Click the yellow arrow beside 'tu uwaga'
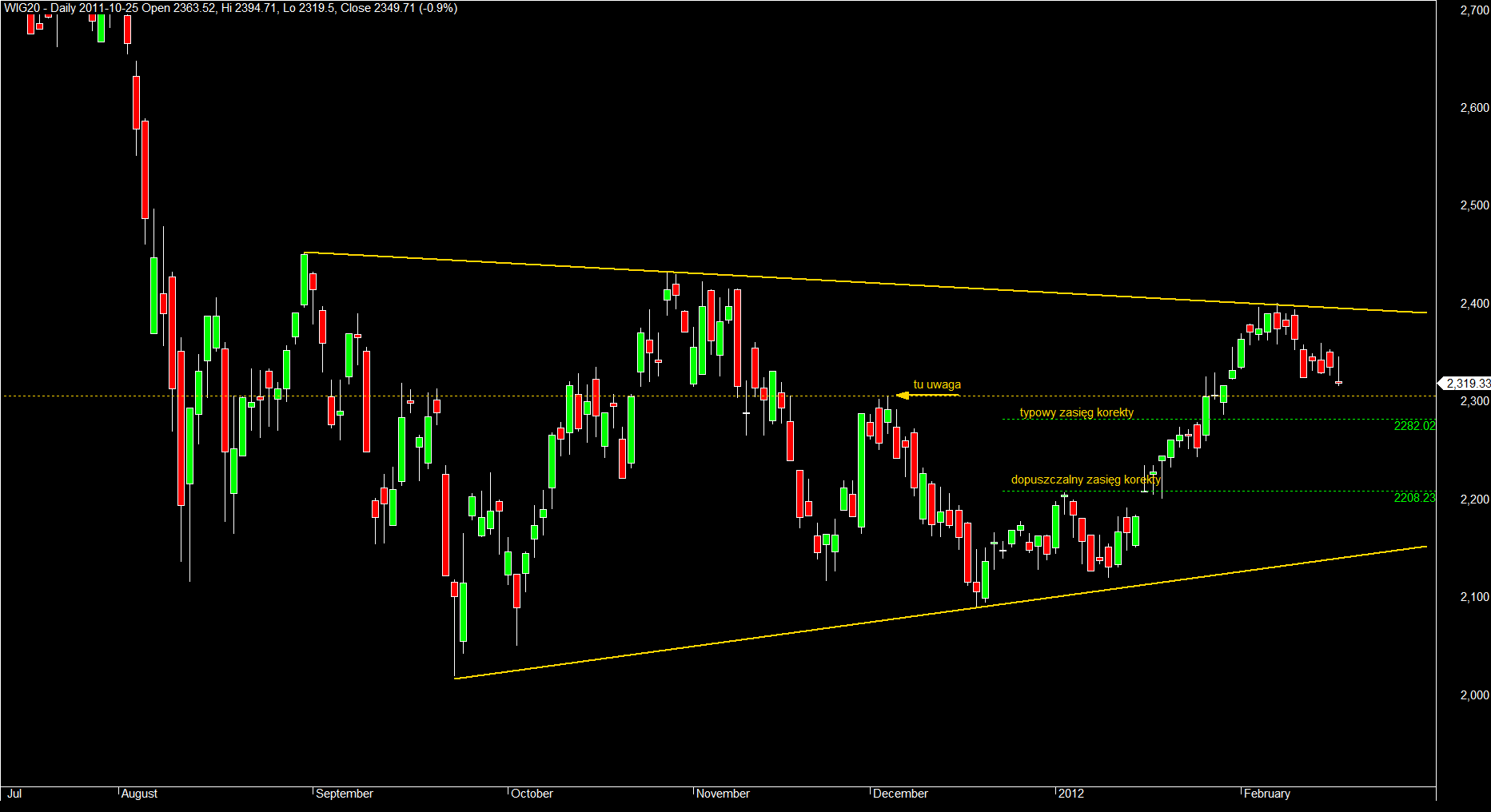The image size is (1491, 812). (927, 395)
